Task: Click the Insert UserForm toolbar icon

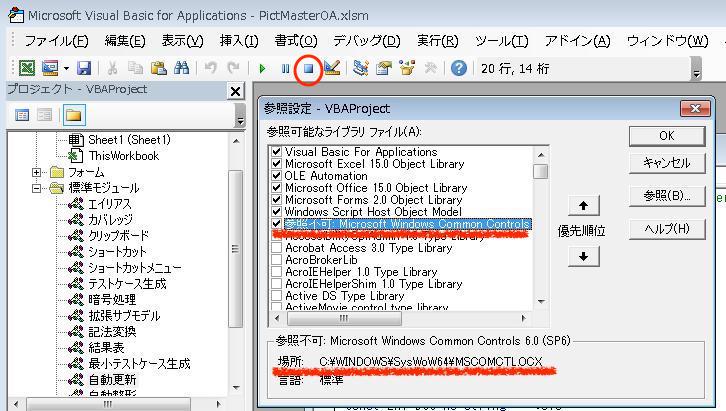Action: (x=50, y=68)
